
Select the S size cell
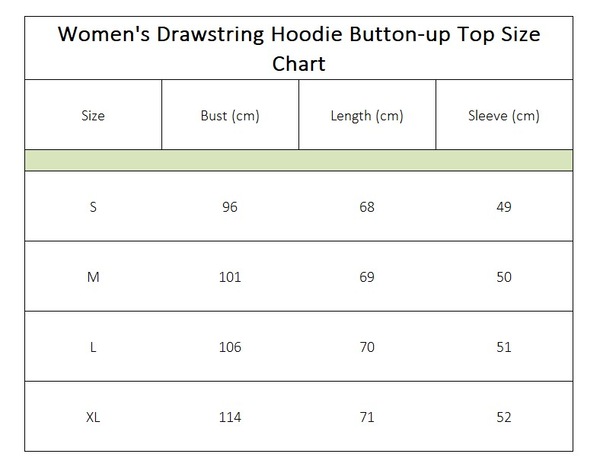tap(93, 207)
